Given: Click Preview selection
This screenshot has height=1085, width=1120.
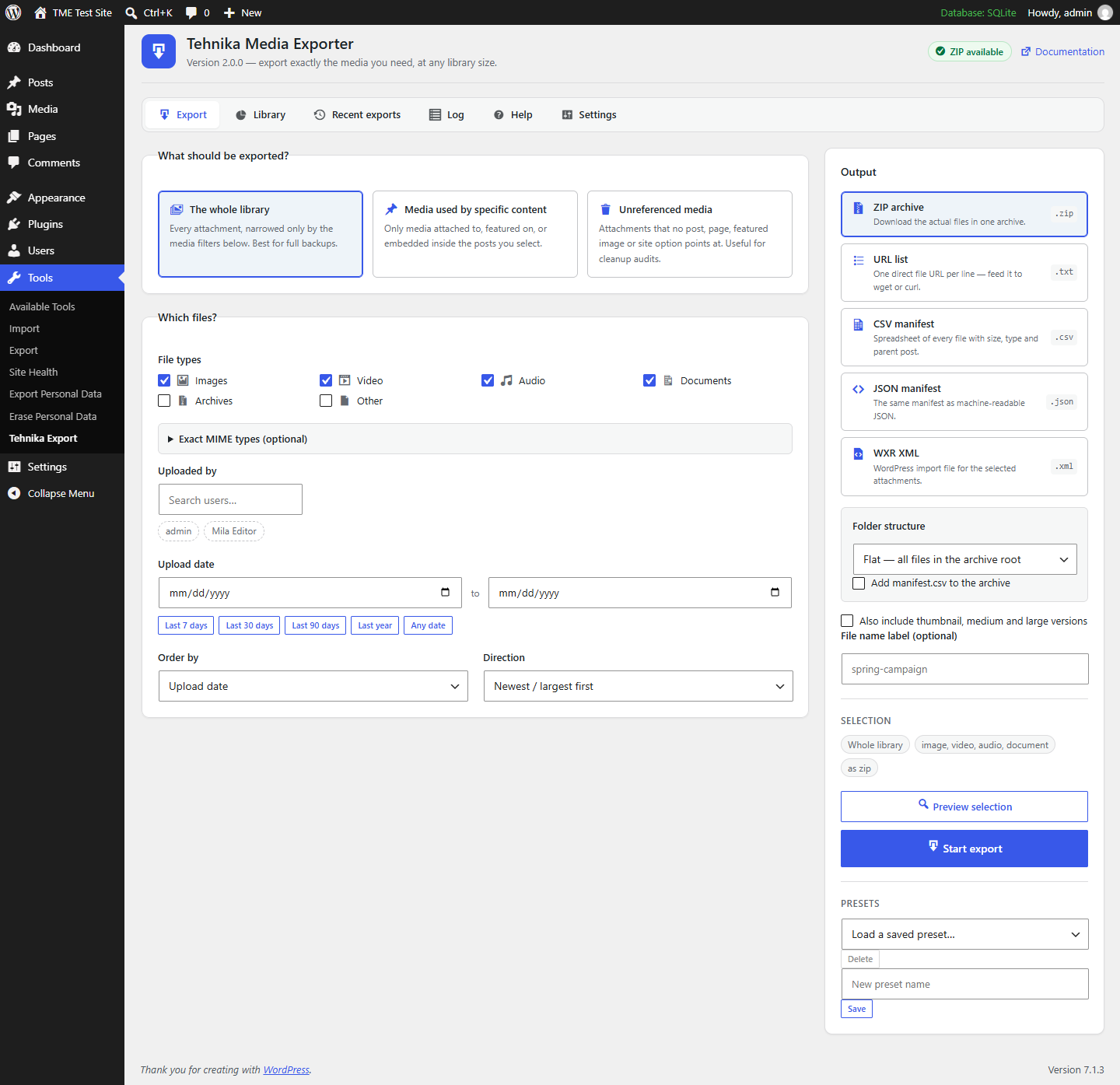Looking at the screenshot, I should (x=964, y=807).
